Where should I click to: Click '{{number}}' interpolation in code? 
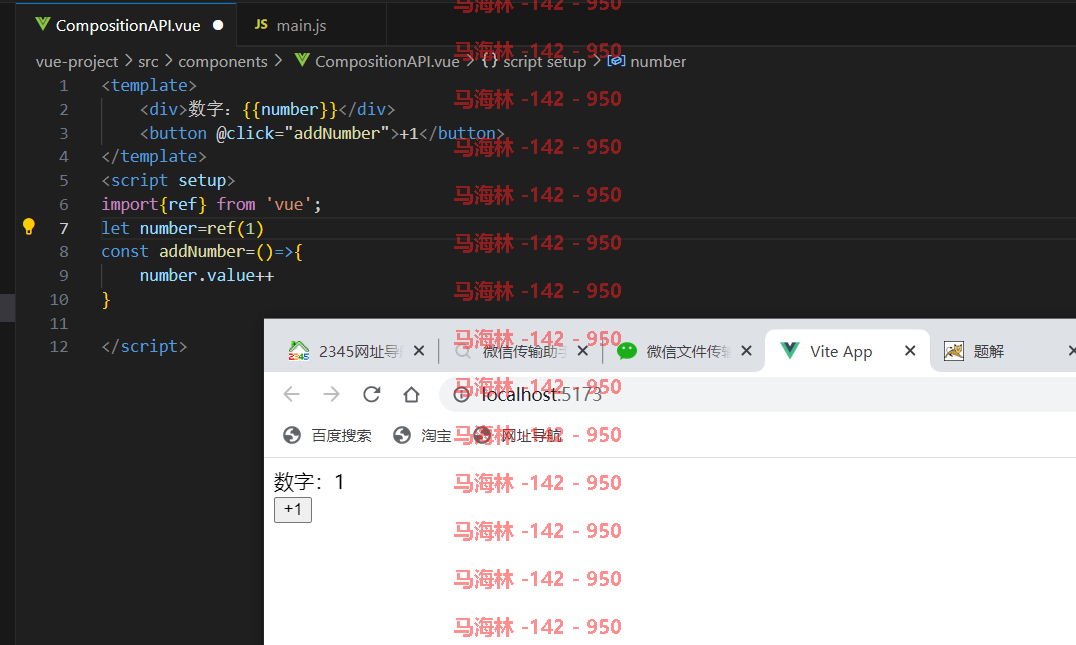pos(290,110)
